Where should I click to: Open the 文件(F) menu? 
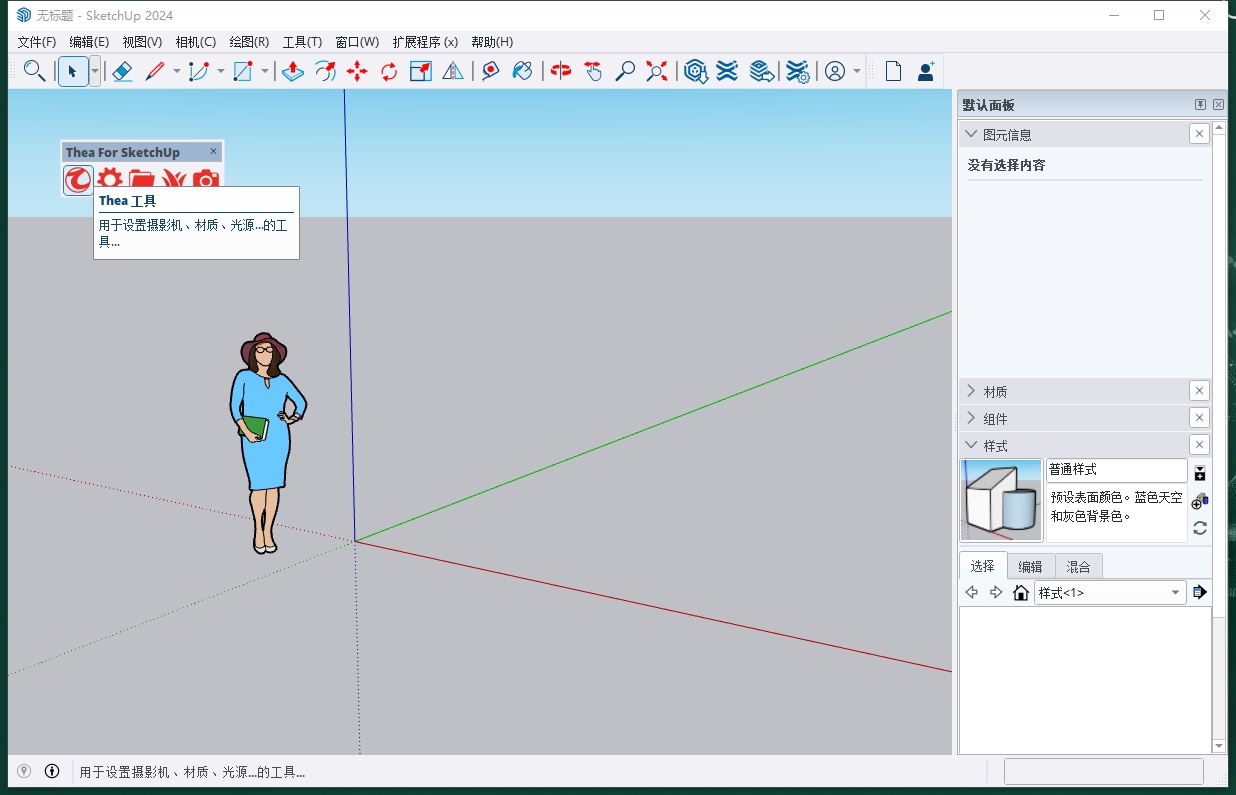[37, 42]
